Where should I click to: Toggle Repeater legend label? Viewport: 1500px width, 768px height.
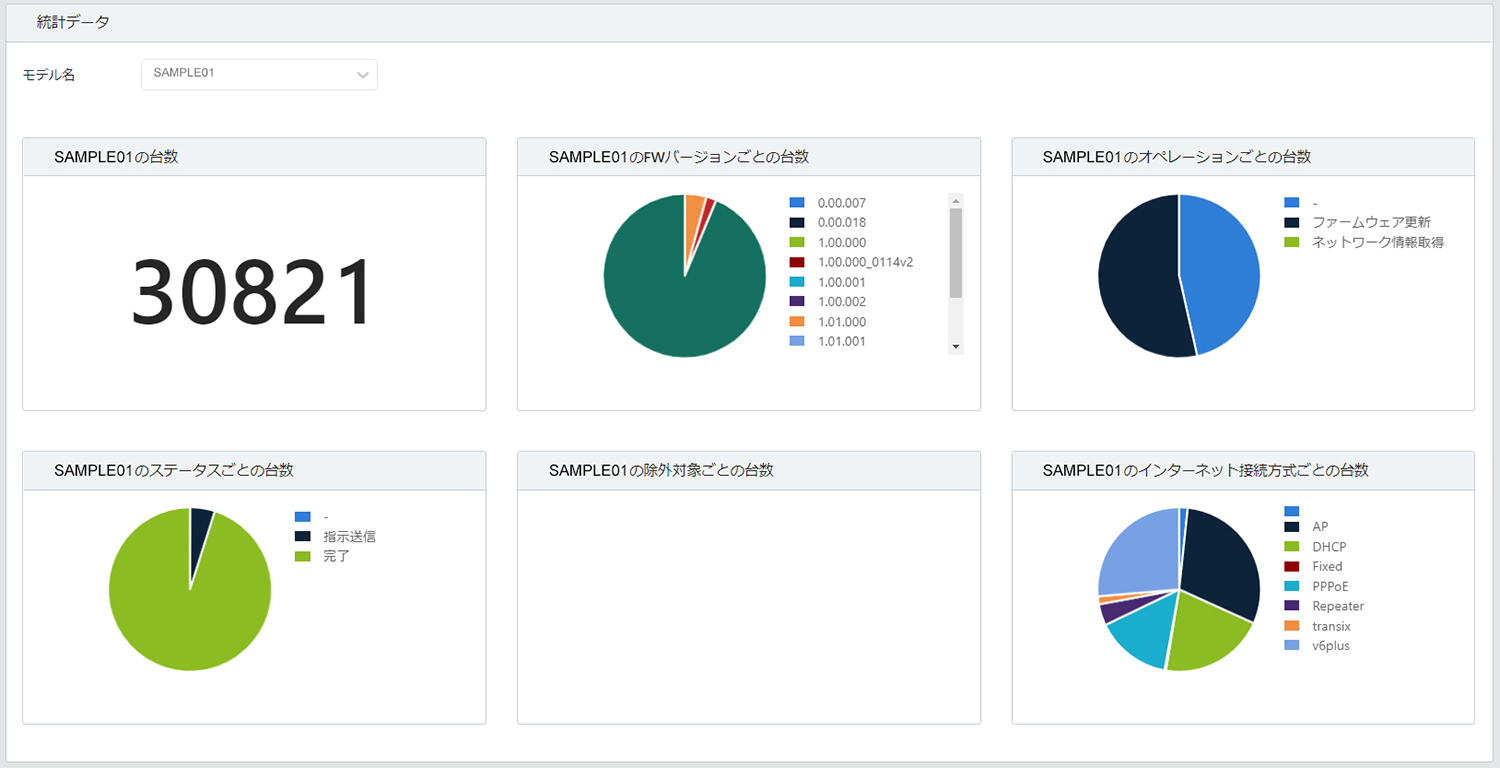(1338, 606)
